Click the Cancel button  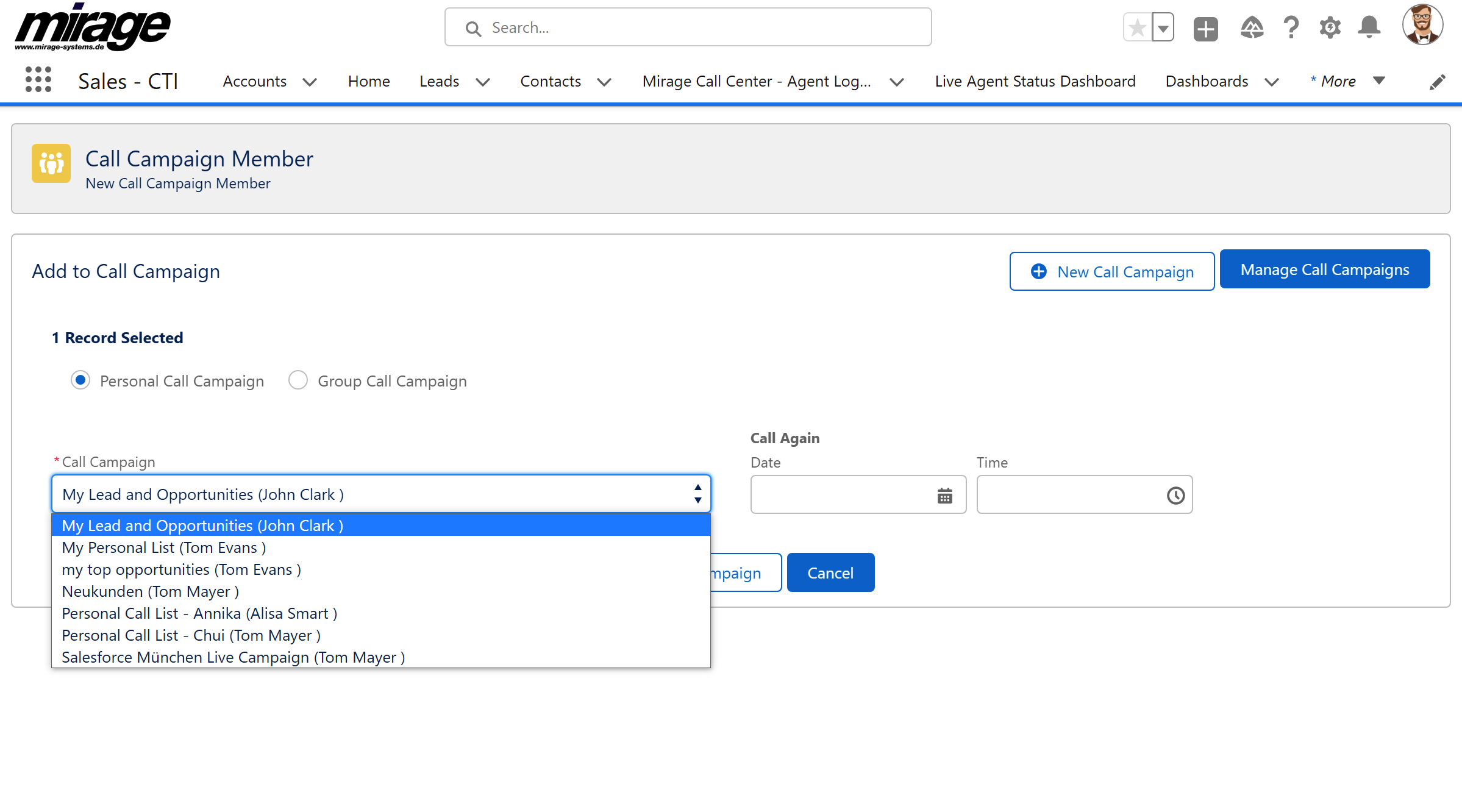click(x=830, y=572)
